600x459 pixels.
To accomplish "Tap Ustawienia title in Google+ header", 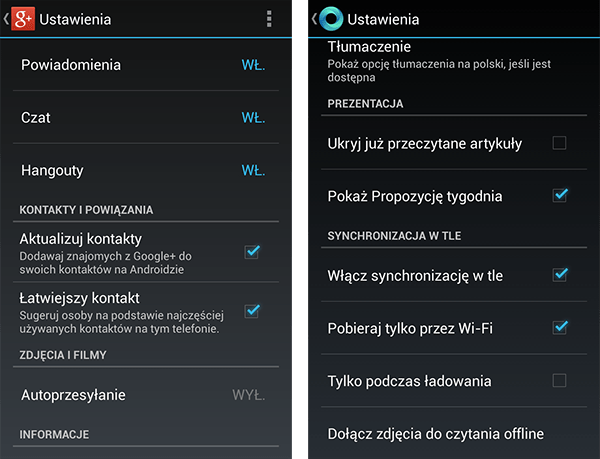I will (x=75, y=19).
